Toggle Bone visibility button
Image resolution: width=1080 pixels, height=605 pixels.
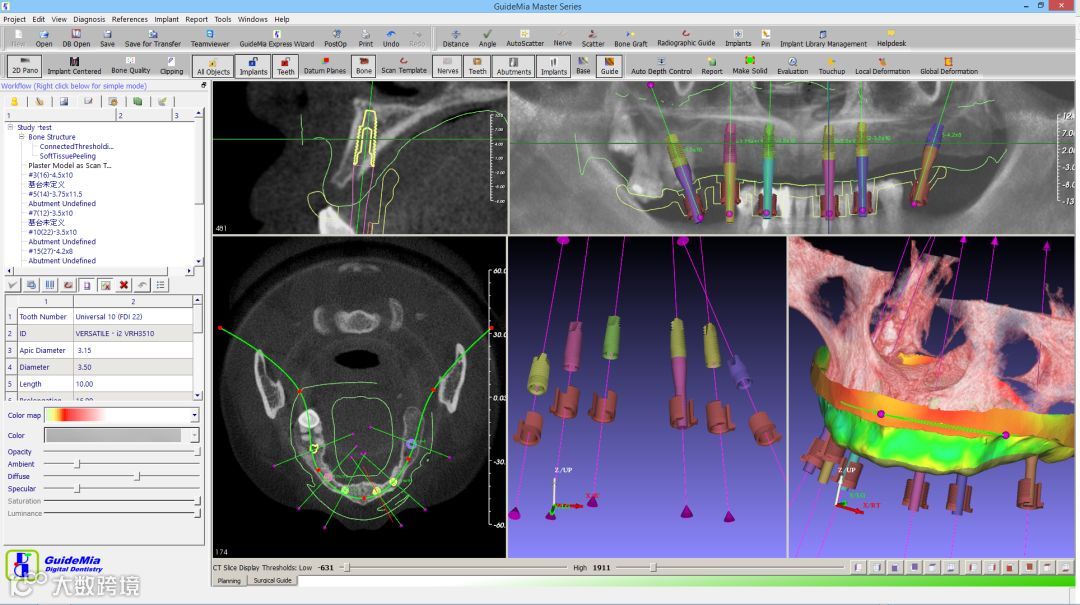tap(364, 66)
